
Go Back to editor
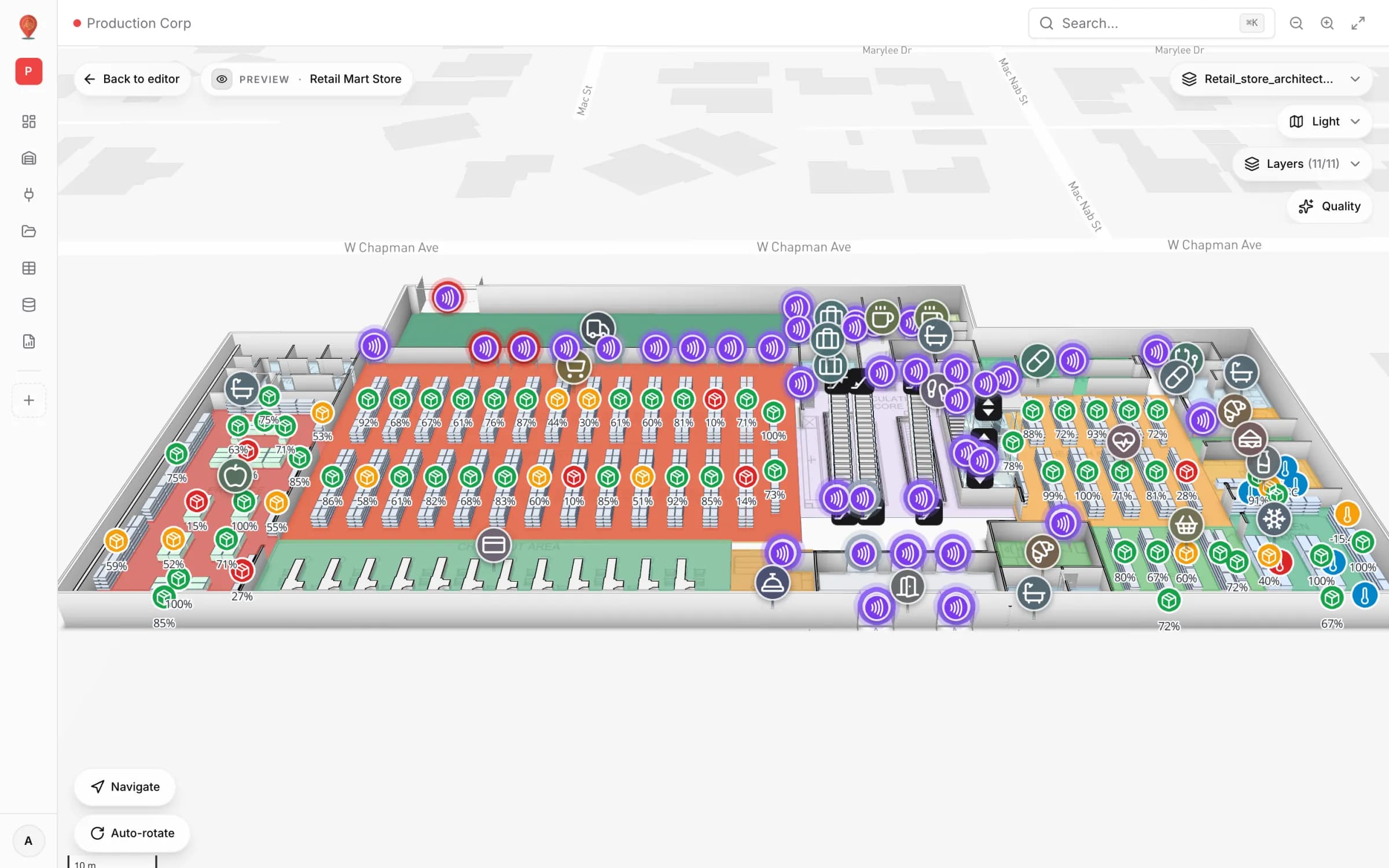(x=132, y=79)
